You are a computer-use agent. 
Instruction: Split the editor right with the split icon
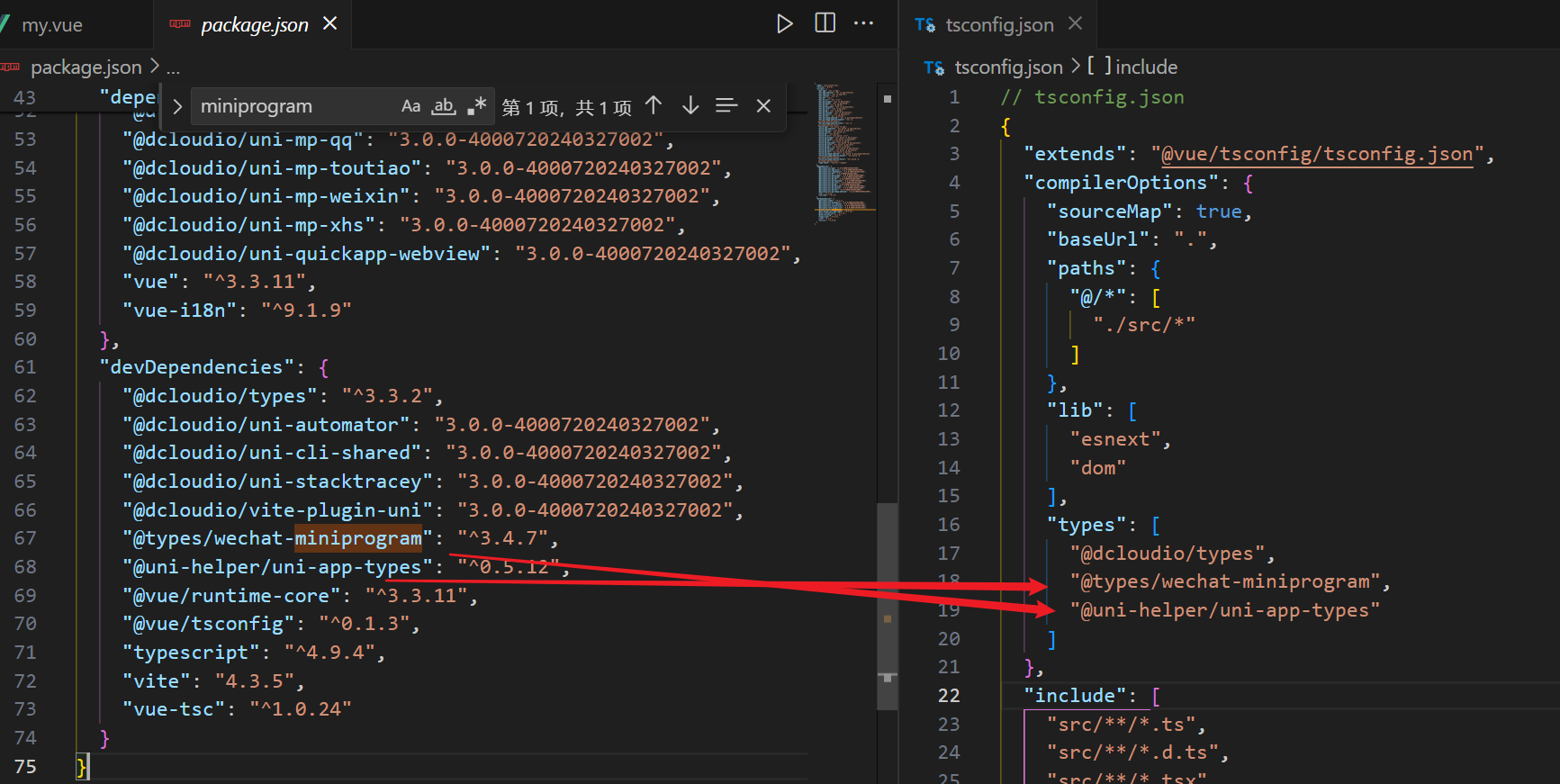tap(825, 23)
